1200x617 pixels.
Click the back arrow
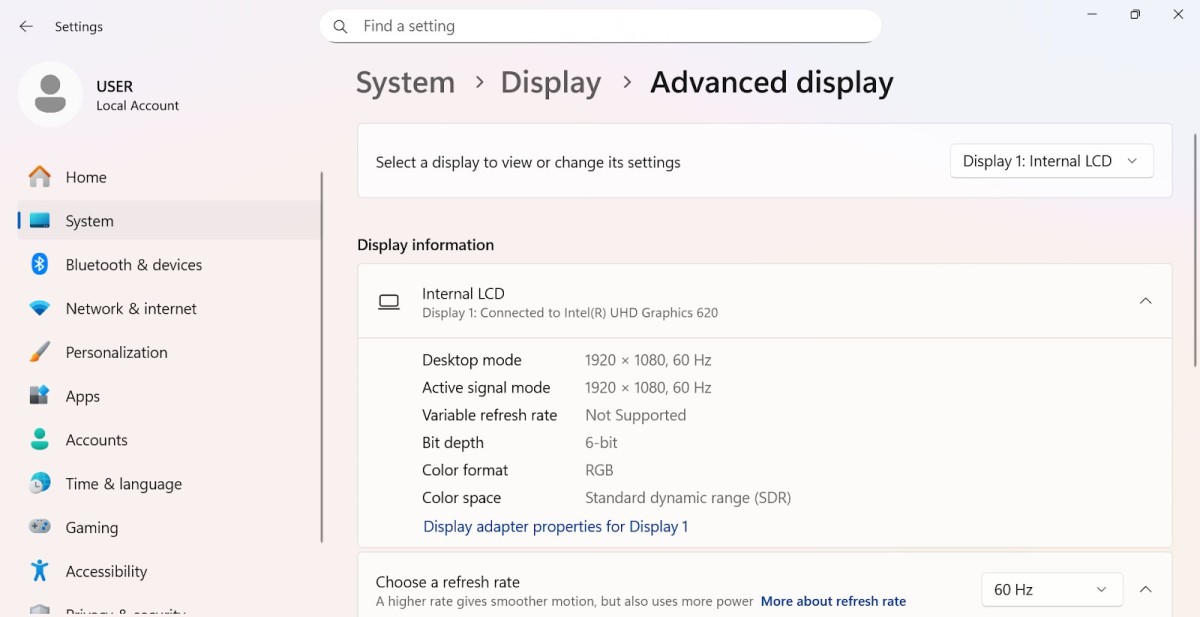pyautogui.click(x=26, y=27)
